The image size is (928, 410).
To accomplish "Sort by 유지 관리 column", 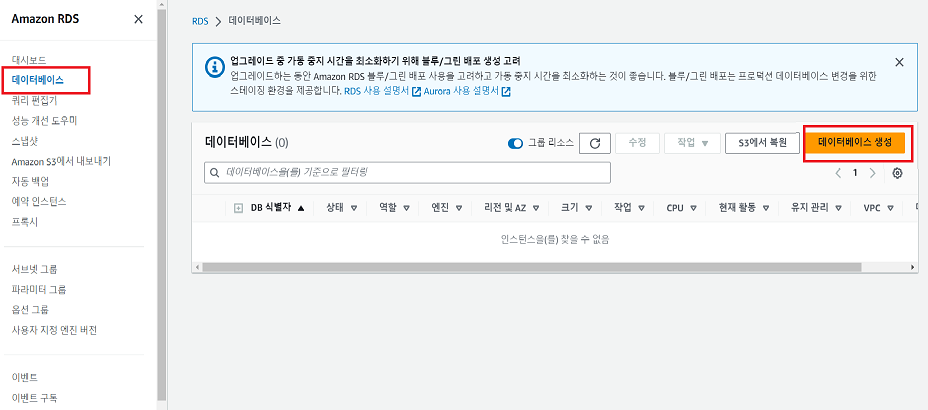I will coord(816,208).
